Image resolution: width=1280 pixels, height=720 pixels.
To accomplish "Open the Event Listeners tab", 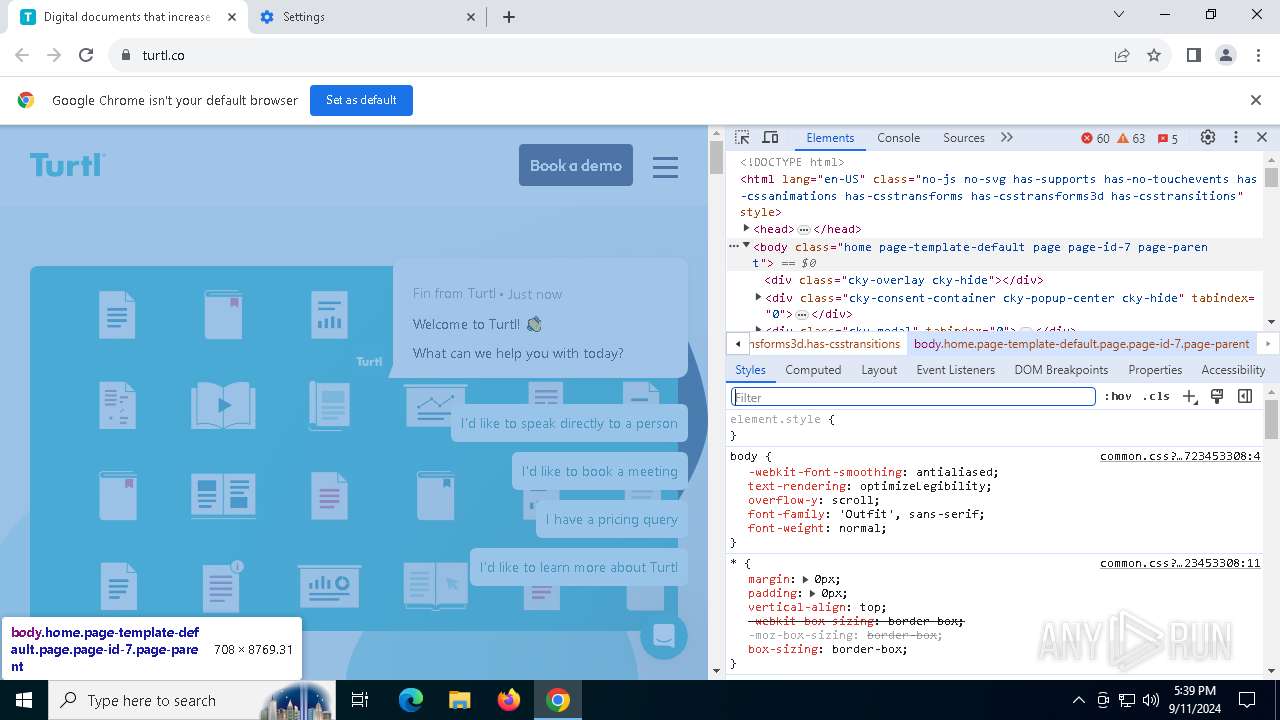I will click(956, 370).
